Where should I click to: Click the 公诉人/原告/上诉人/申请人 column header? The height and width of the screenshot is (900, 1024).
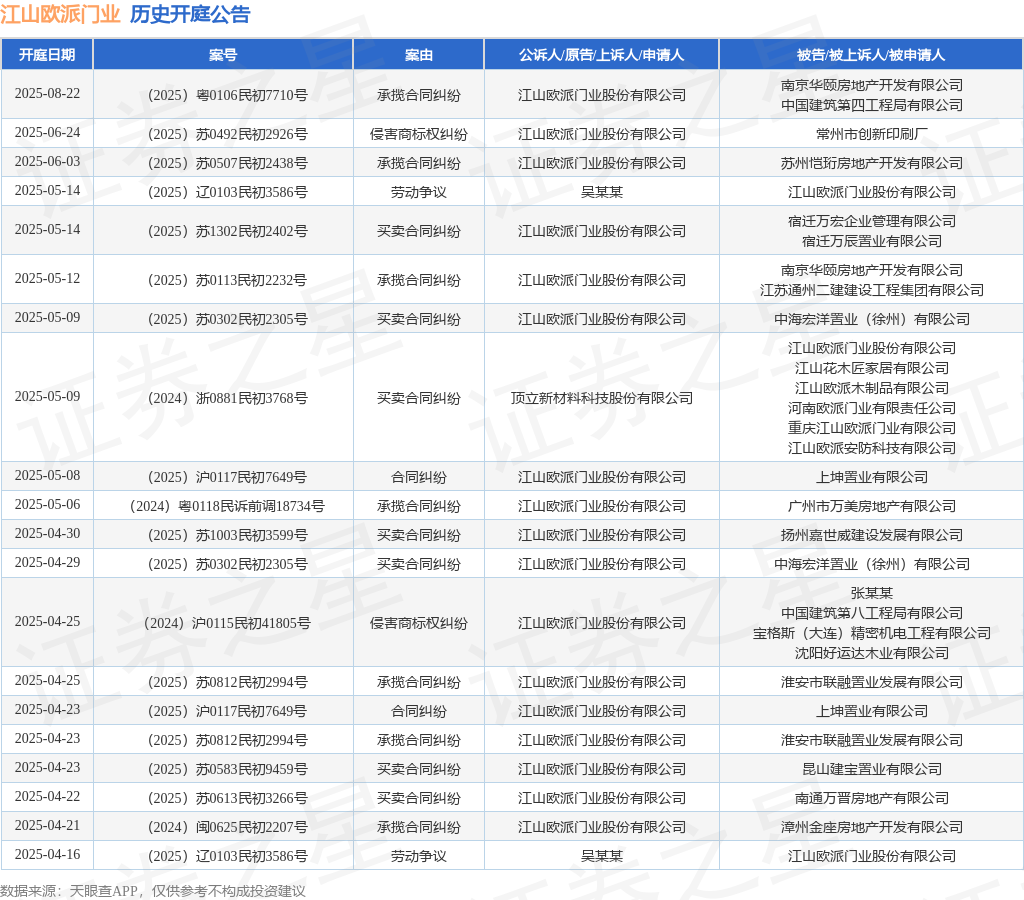601,55
